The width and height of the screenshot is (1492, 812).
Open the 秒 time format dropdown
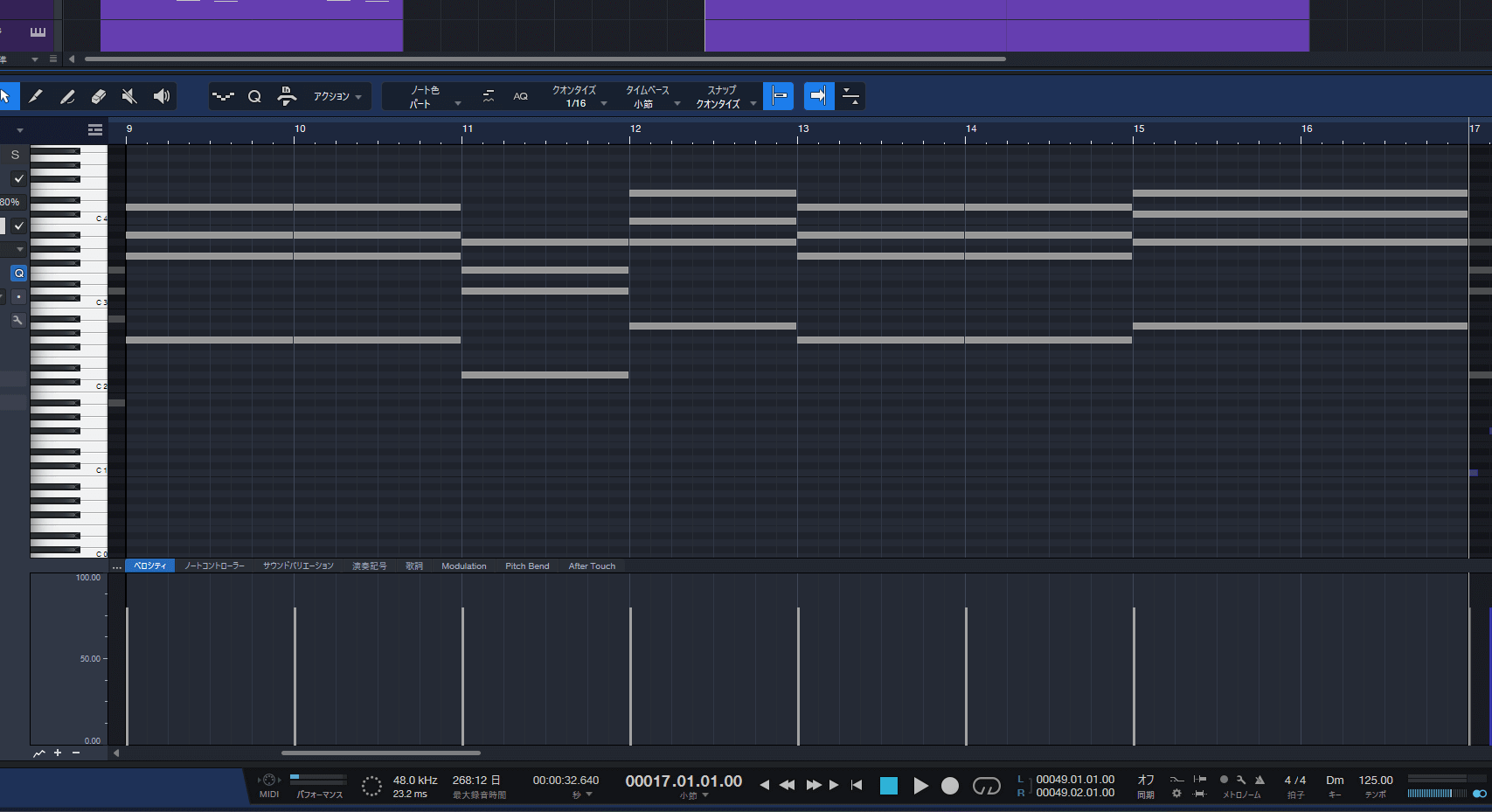[582, 795]
